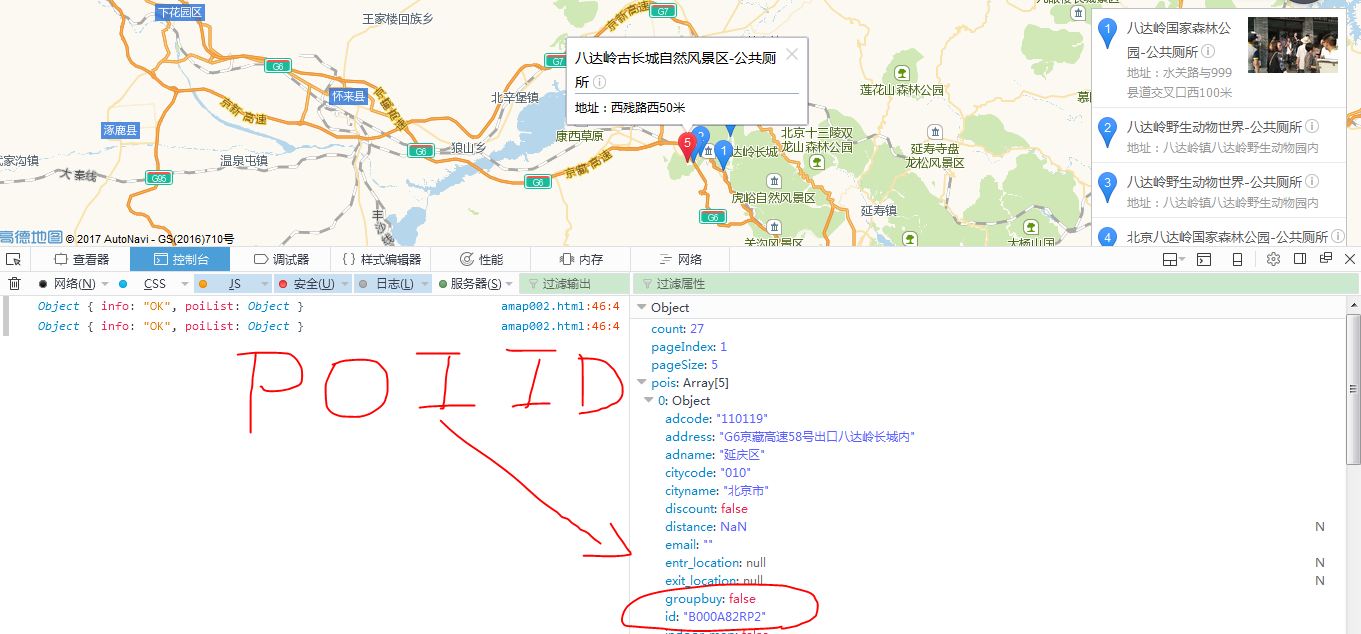Switch to 内存 memory tab
1361x634 pixels.
click(x=581, y=259)
